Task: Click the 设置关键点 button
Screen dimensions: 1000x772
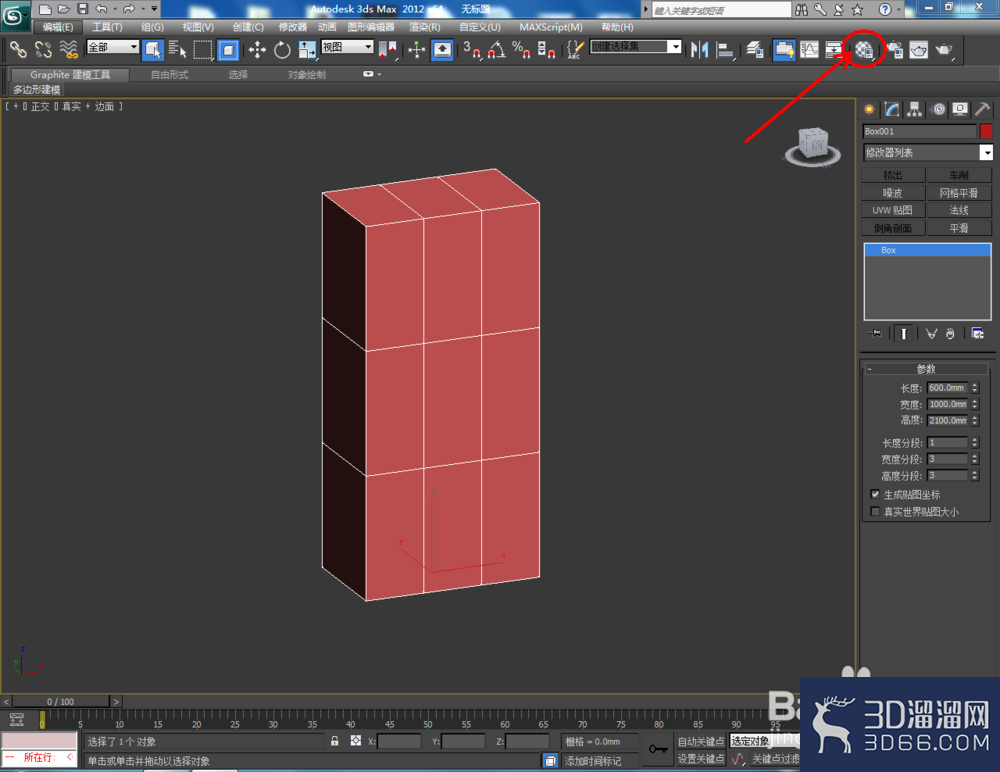Action: (x=701, y=759)
